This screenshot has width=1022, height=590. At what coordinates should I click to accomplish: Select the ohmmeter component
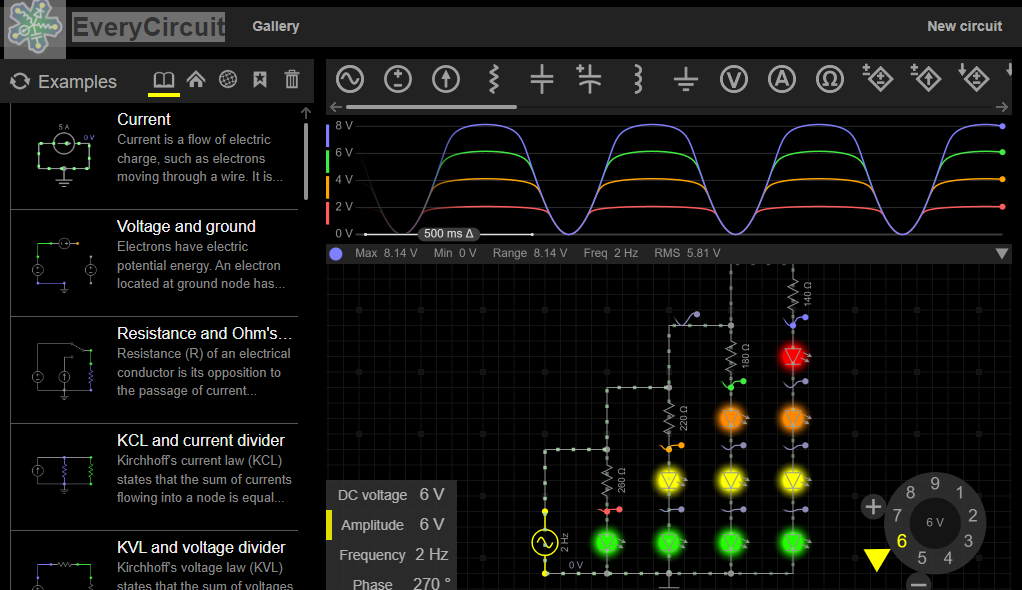click(x=829, y=79)
